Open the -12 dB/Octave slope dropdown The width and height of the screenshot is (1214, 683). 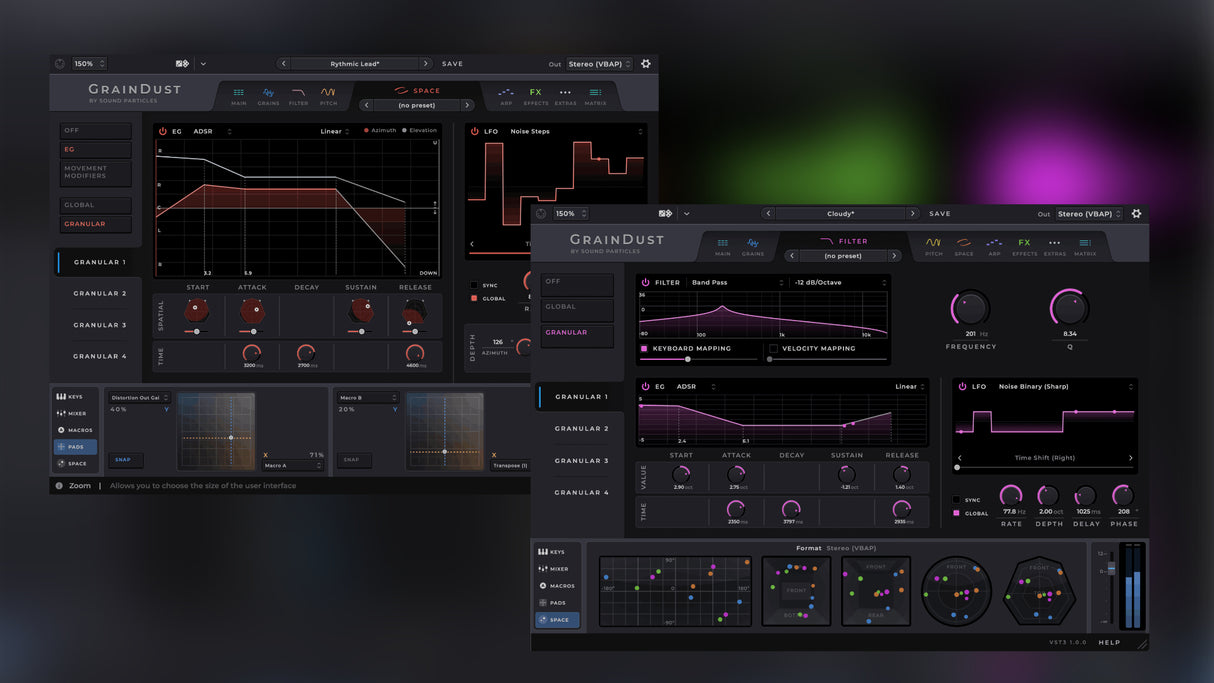(840, 283)
